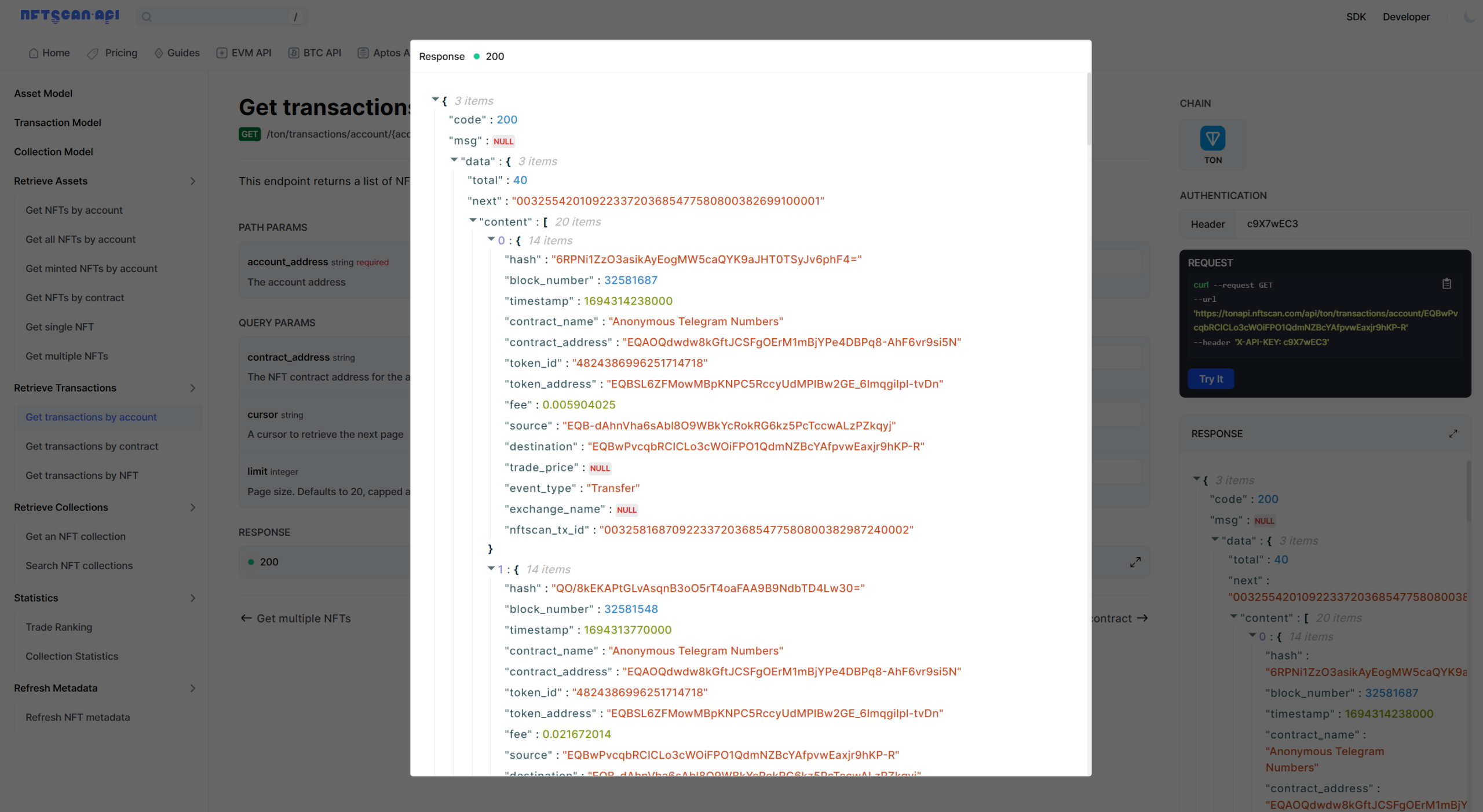Collapse the data node in response JSON
This screenshot has width=1483, height=812.
[x=455, y=160]
